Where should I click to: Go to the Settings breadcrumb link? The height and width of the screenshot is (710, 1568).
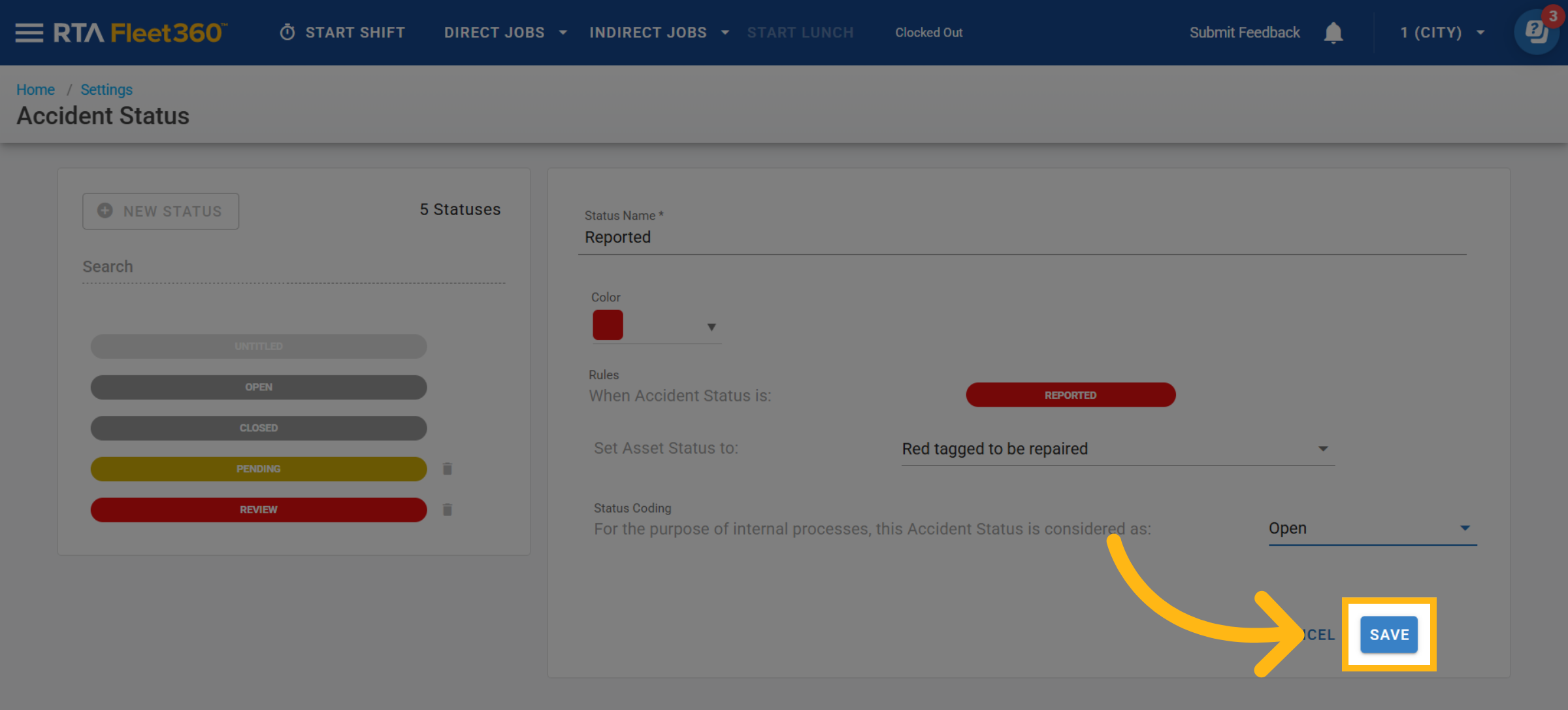tap(106, 90)
